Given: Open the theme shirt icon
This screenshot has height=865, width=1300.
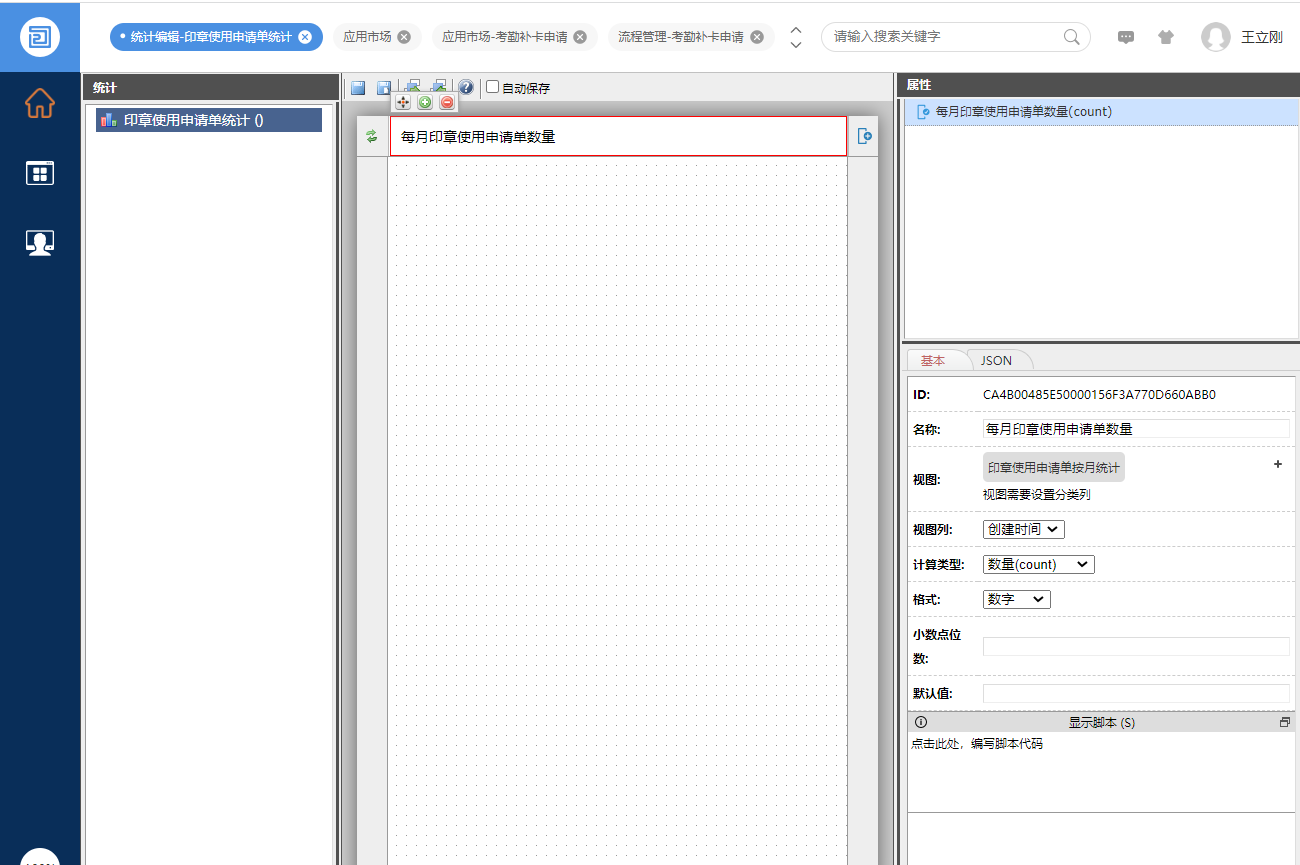Looking at the screenshot, I should tap(1166, 37).
